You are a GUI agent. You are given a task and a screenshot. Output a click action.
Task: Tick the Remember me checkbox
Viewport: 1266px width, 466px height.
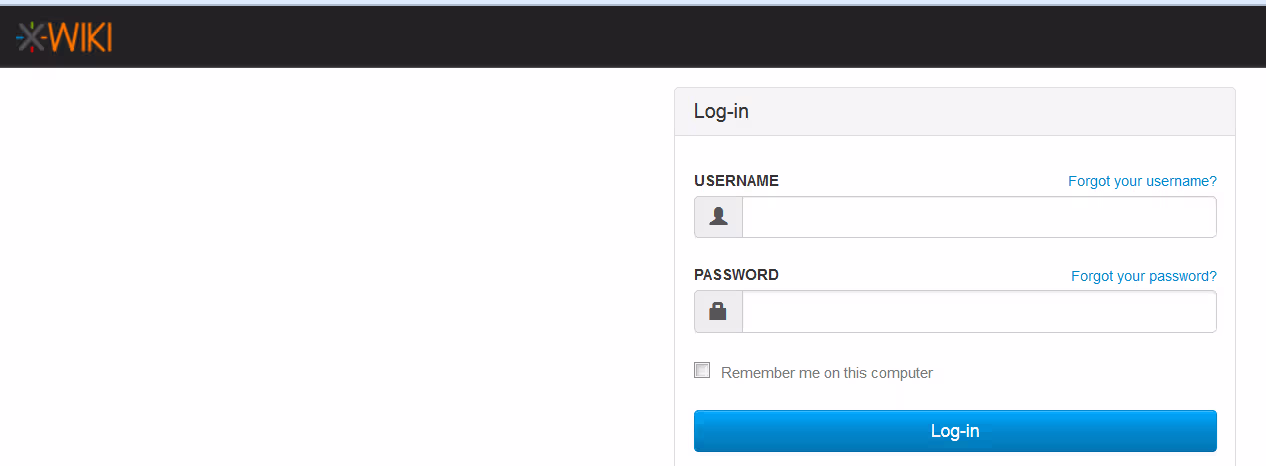702,371
